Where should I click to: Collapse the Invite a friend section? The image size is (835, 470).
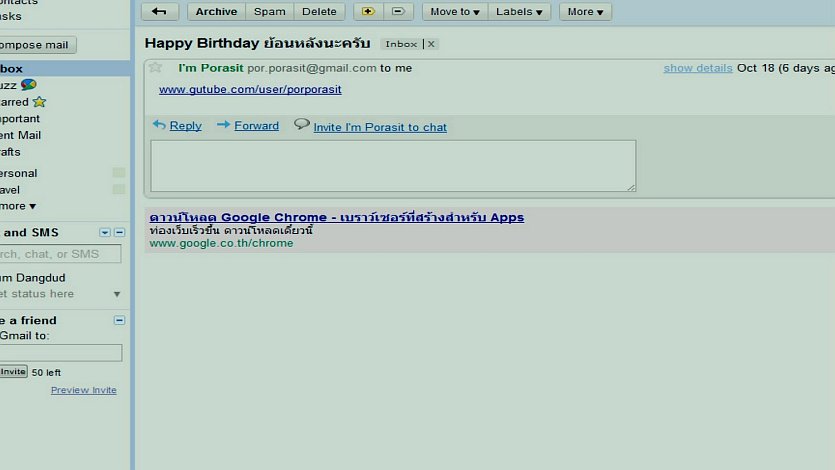click(120, 320)
